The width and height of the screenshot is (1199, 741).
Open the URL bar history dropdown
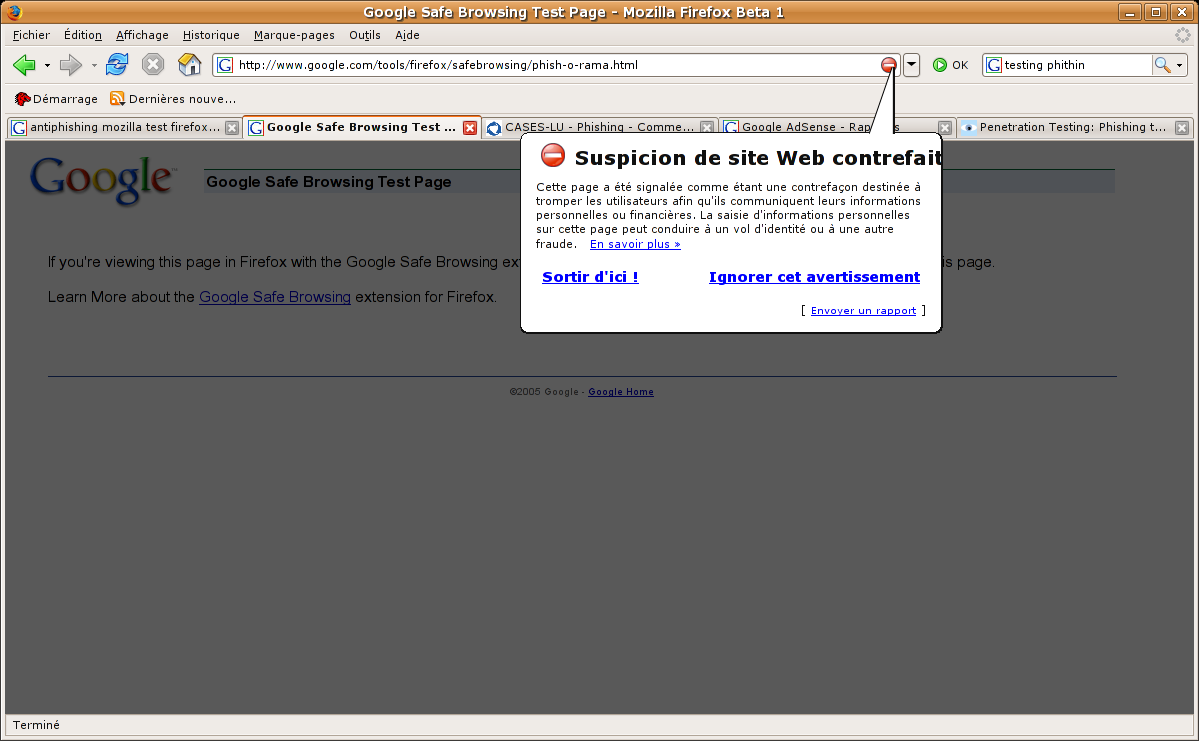(911, 65)
